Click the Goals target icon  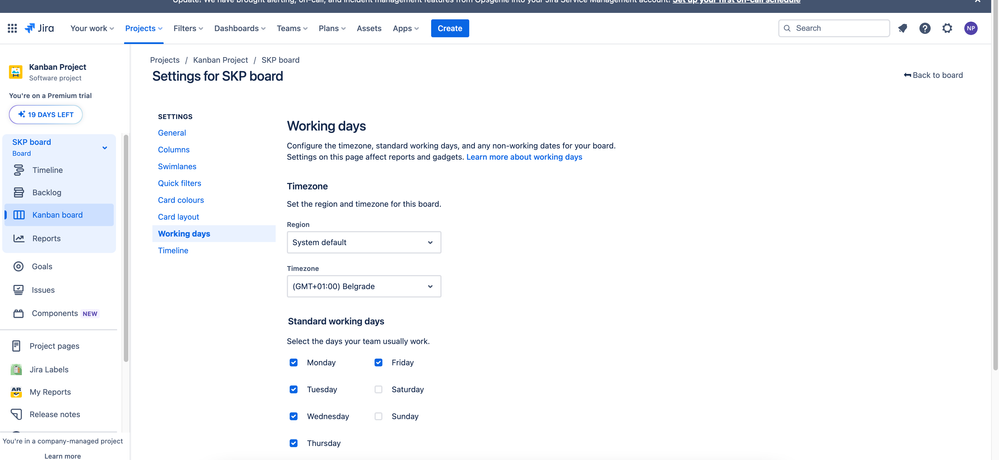(x=18, y=266)
